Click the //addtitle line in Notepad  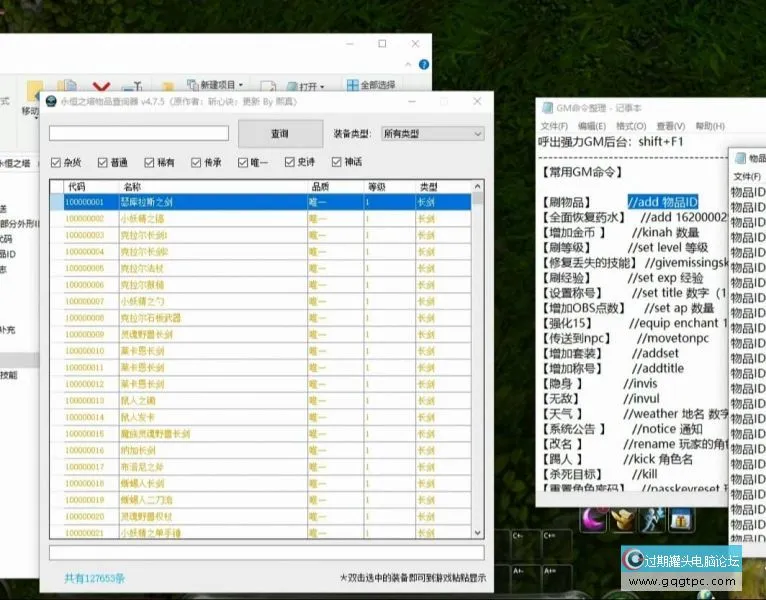click(658, 368)
